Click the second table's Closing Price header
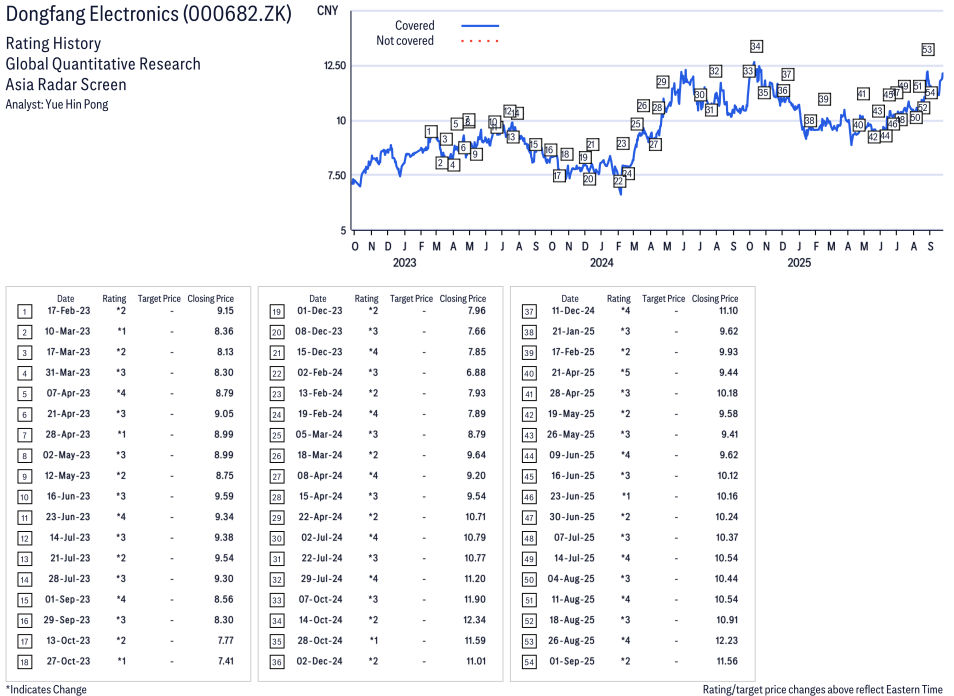The image size is (954, 696). coord(462,298)
